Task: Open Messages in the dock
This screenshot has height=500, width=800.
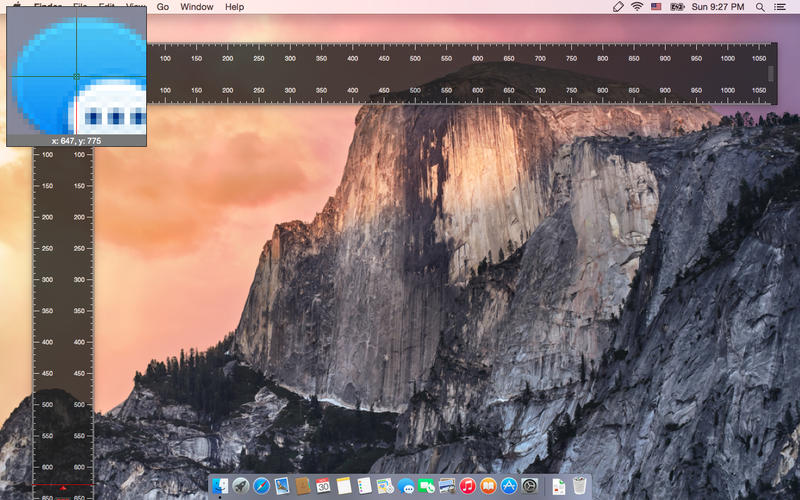Action: (x=406, y=486)
